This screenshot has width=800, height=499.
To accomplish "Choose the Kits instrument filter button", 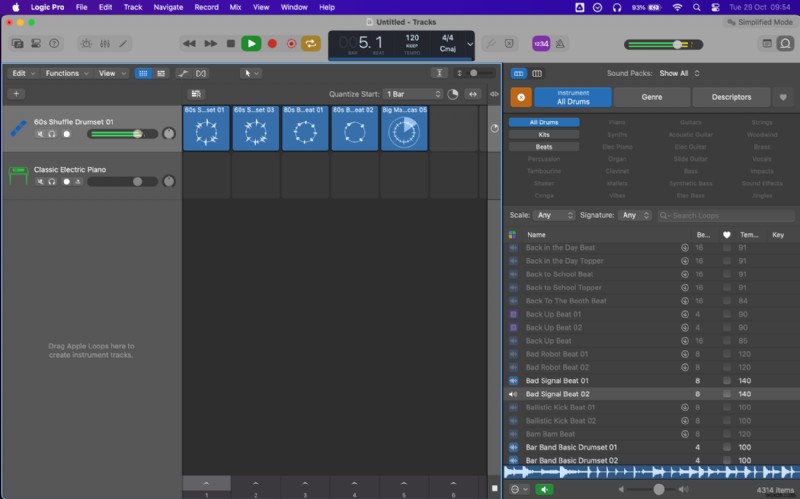I will (x=544, y=135).
